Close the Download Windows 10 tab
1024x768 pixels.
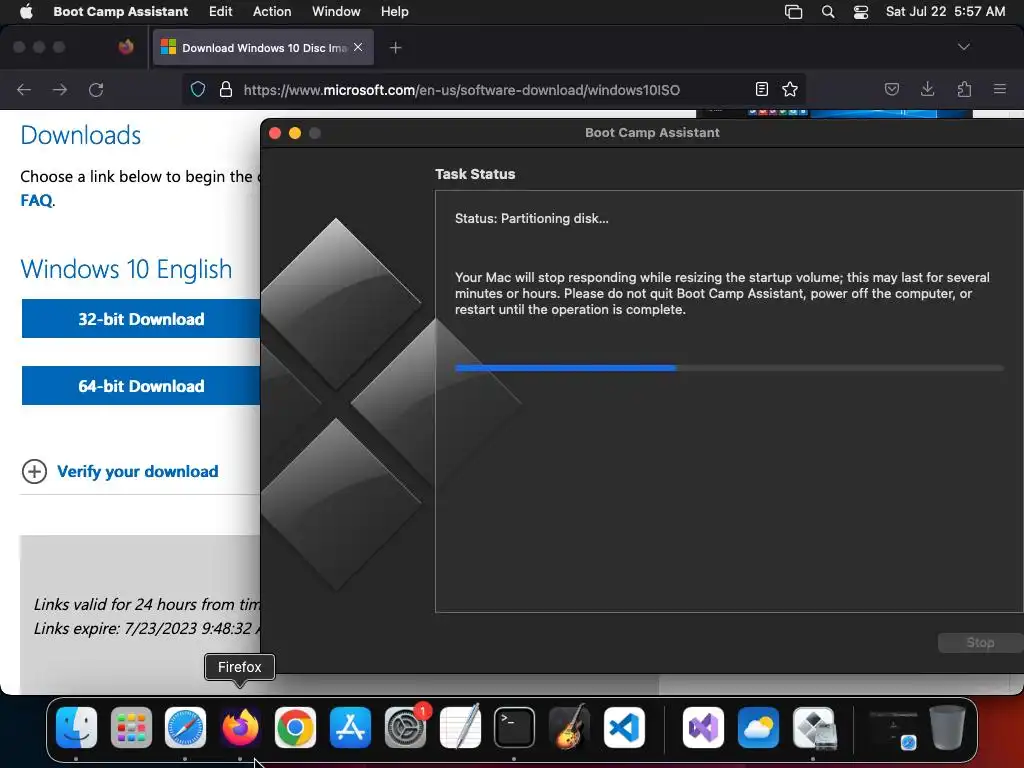pos(358,47)
